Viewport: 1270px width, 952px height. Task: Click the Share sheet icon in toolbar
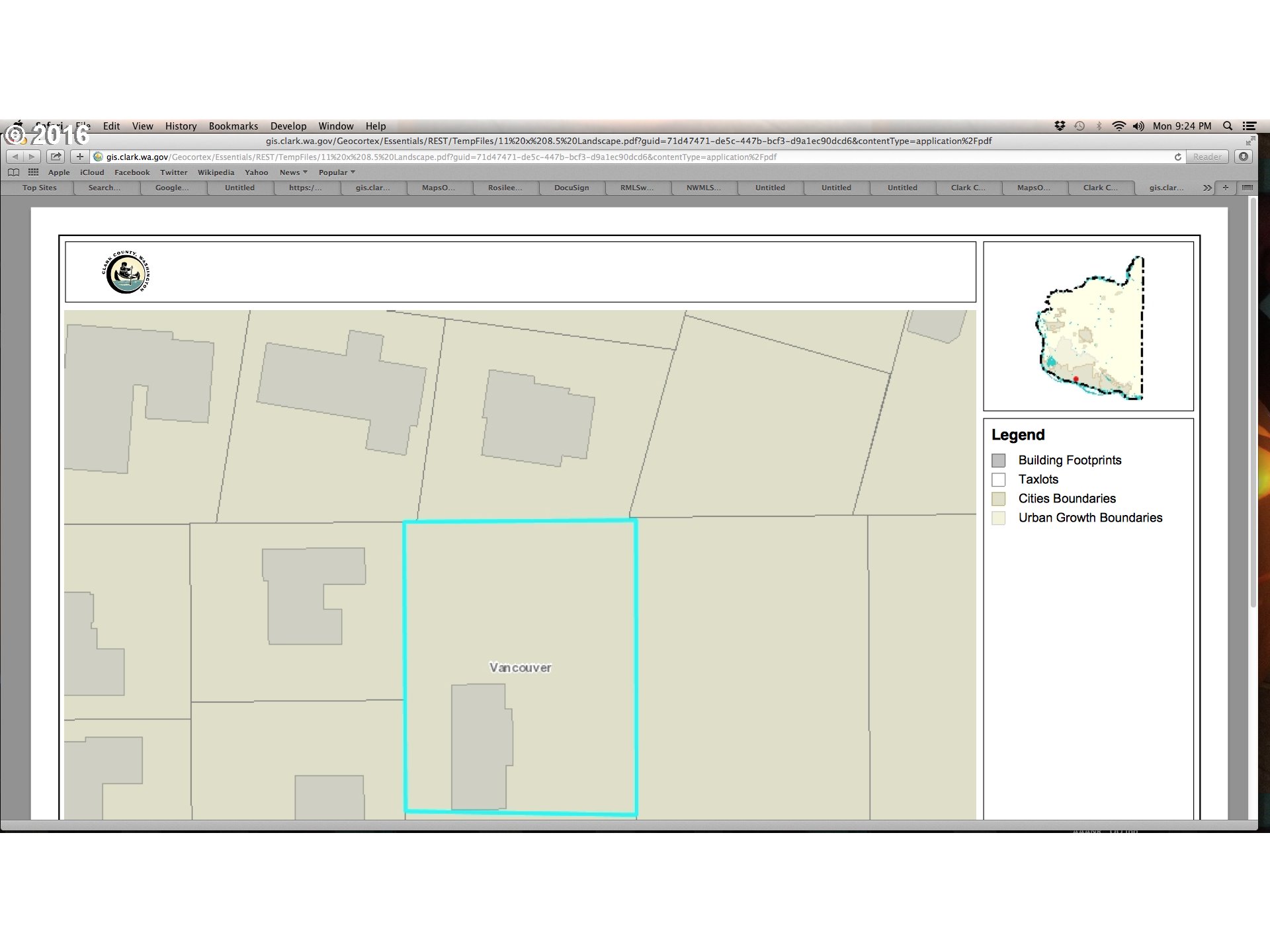click(56, 157)
